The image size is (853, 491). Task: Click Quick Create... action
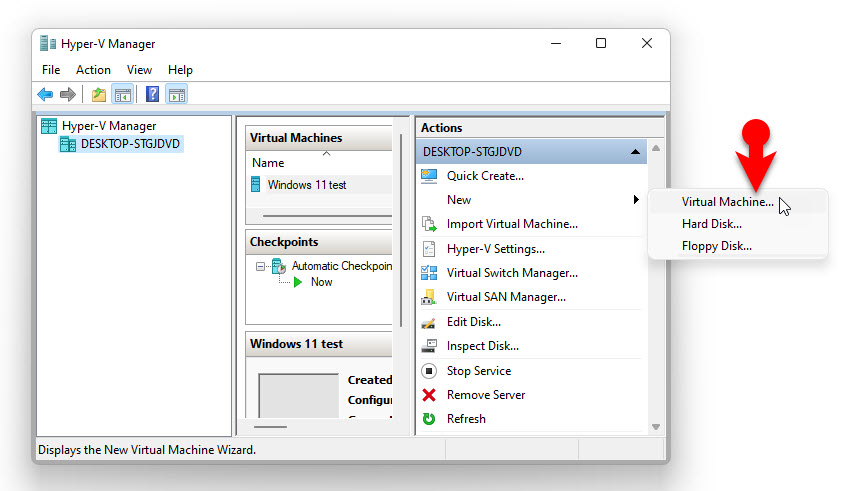(x=485, y=176)
